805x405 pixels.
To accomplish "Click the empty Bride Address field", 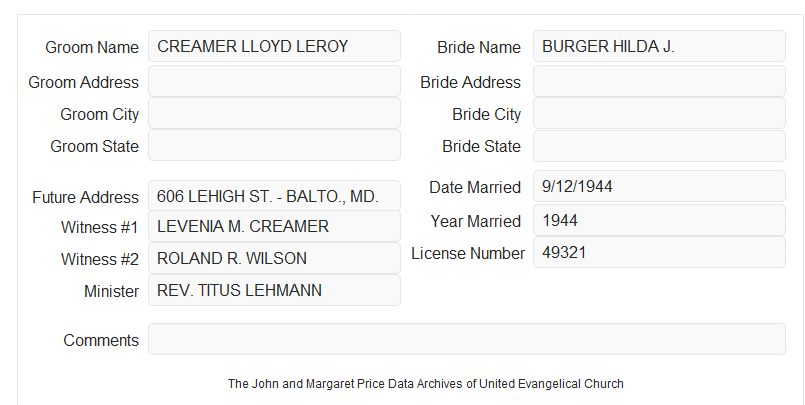I will tap(659, 81).
